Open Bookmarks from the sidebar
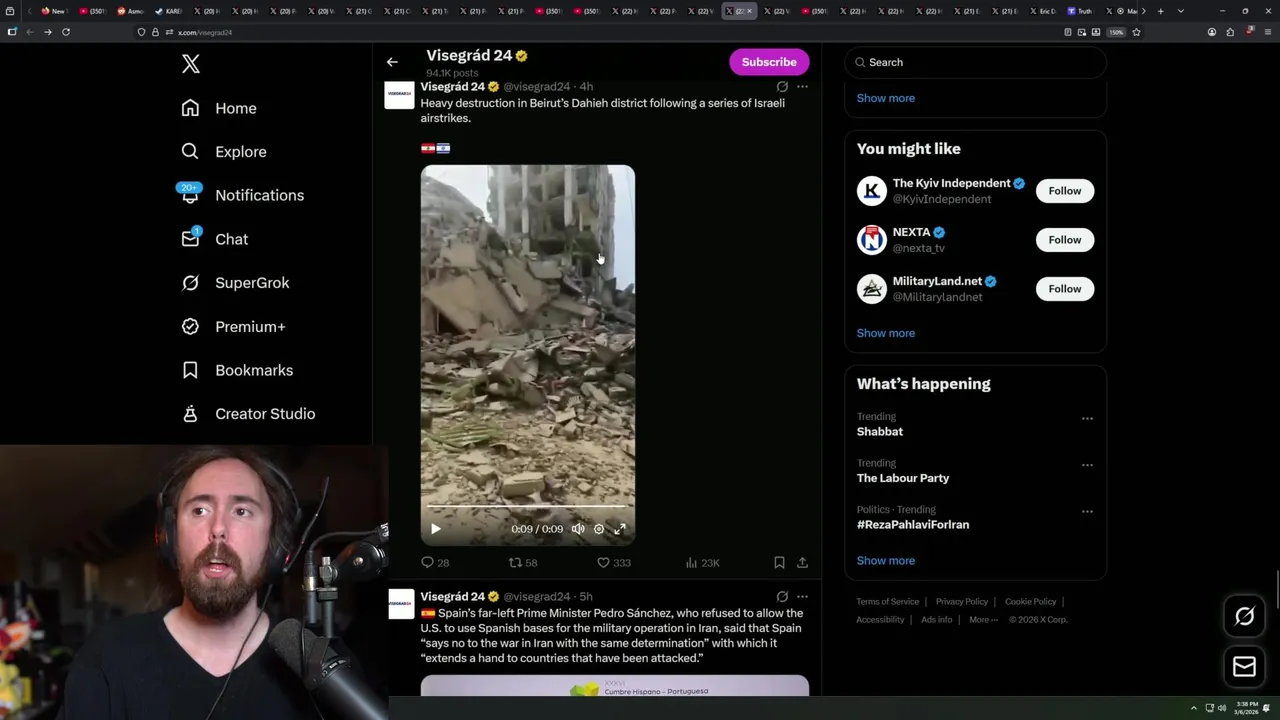 click(x=237, y=370)
